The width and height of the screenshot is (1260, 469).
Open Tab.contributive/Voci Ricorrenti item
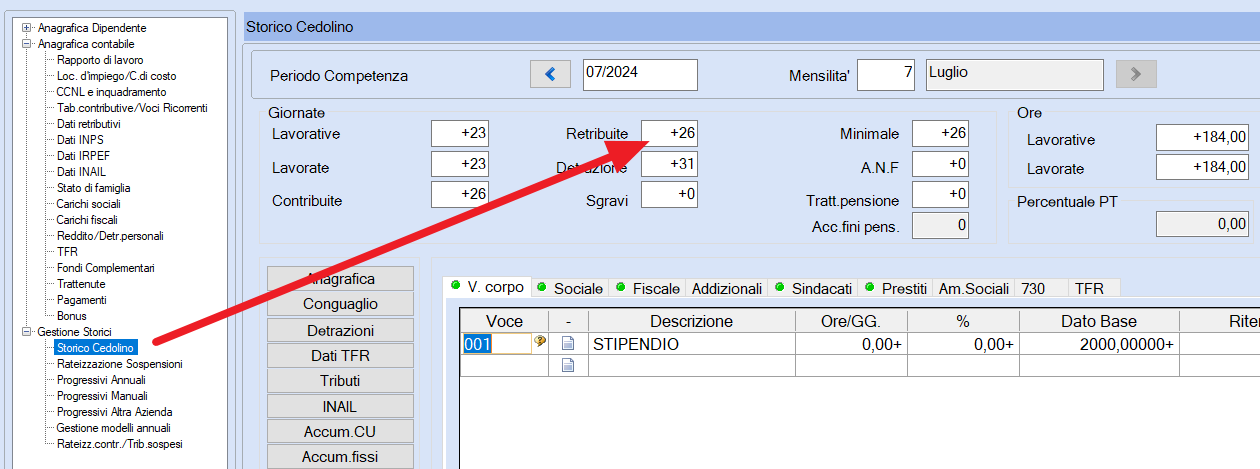coord(132,108)
